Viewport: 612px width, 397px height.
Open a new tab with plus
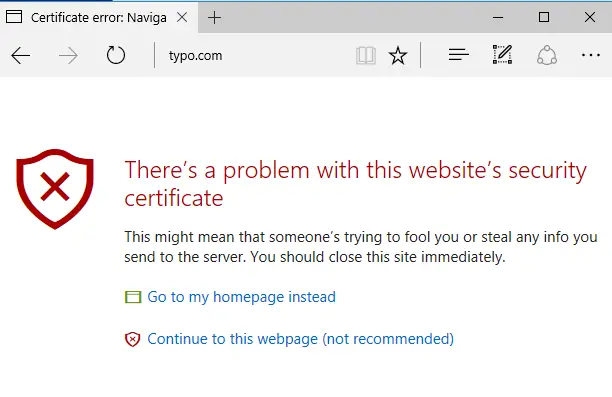tap(214, 18)
